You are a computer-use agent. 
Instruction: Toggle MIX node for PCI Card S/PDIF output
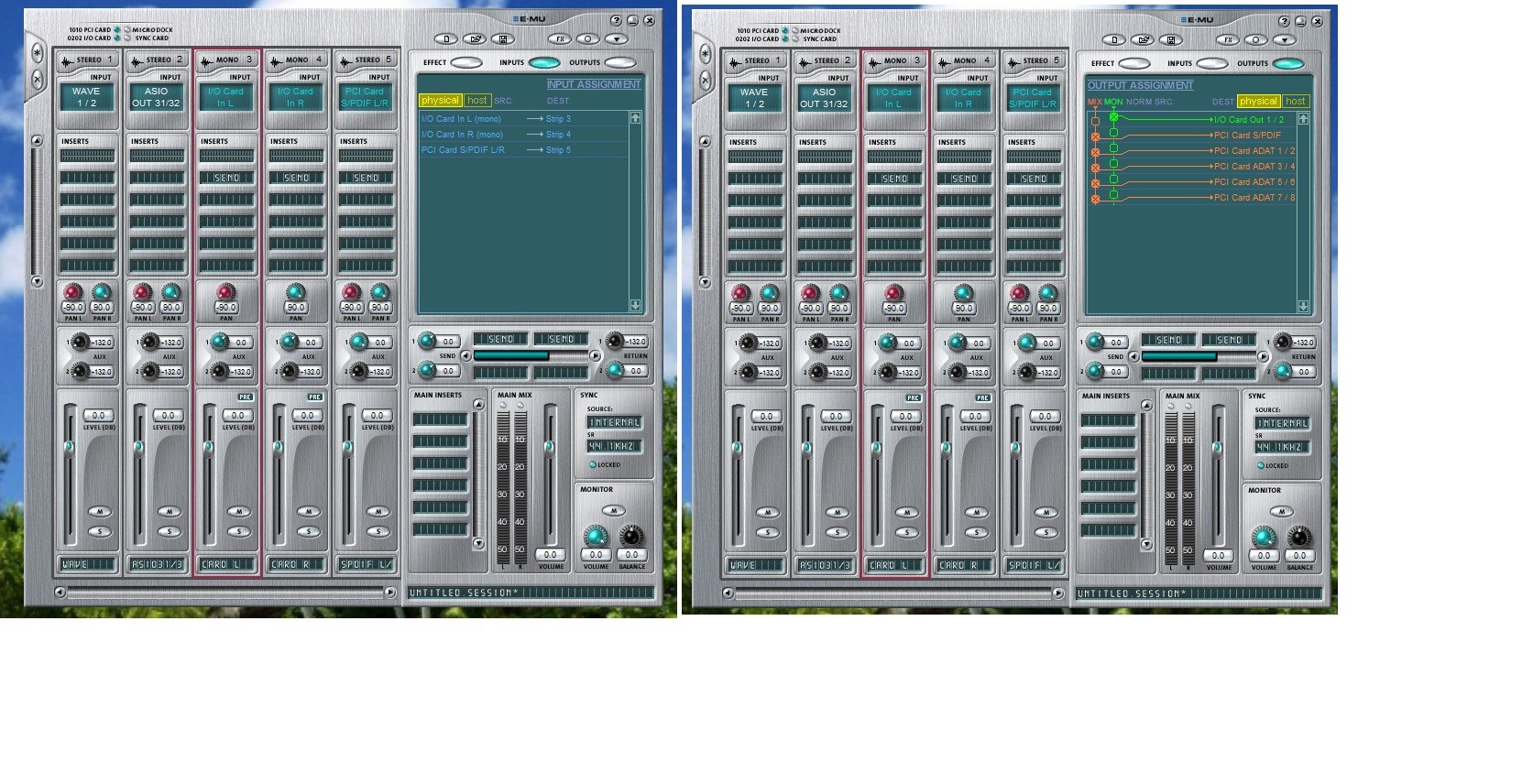(1095, 136)
